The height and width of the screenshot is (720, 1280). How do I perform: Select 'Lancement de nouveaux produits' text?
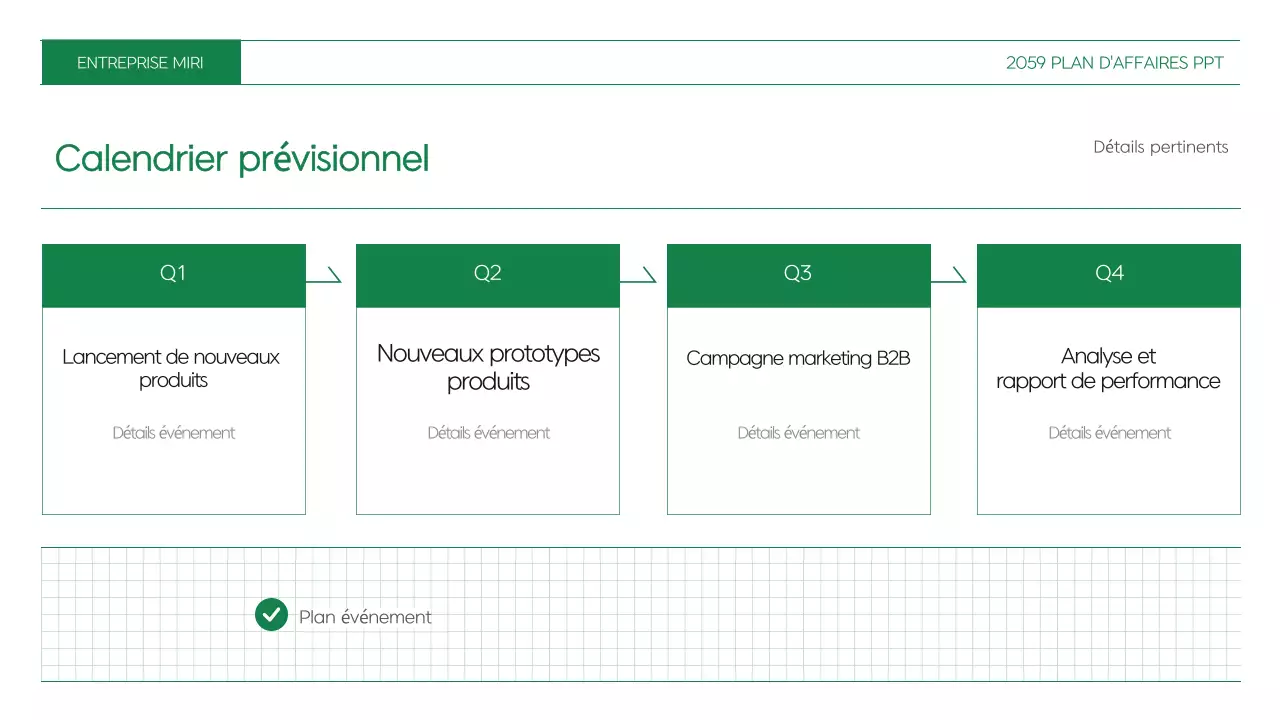point(172,368)
